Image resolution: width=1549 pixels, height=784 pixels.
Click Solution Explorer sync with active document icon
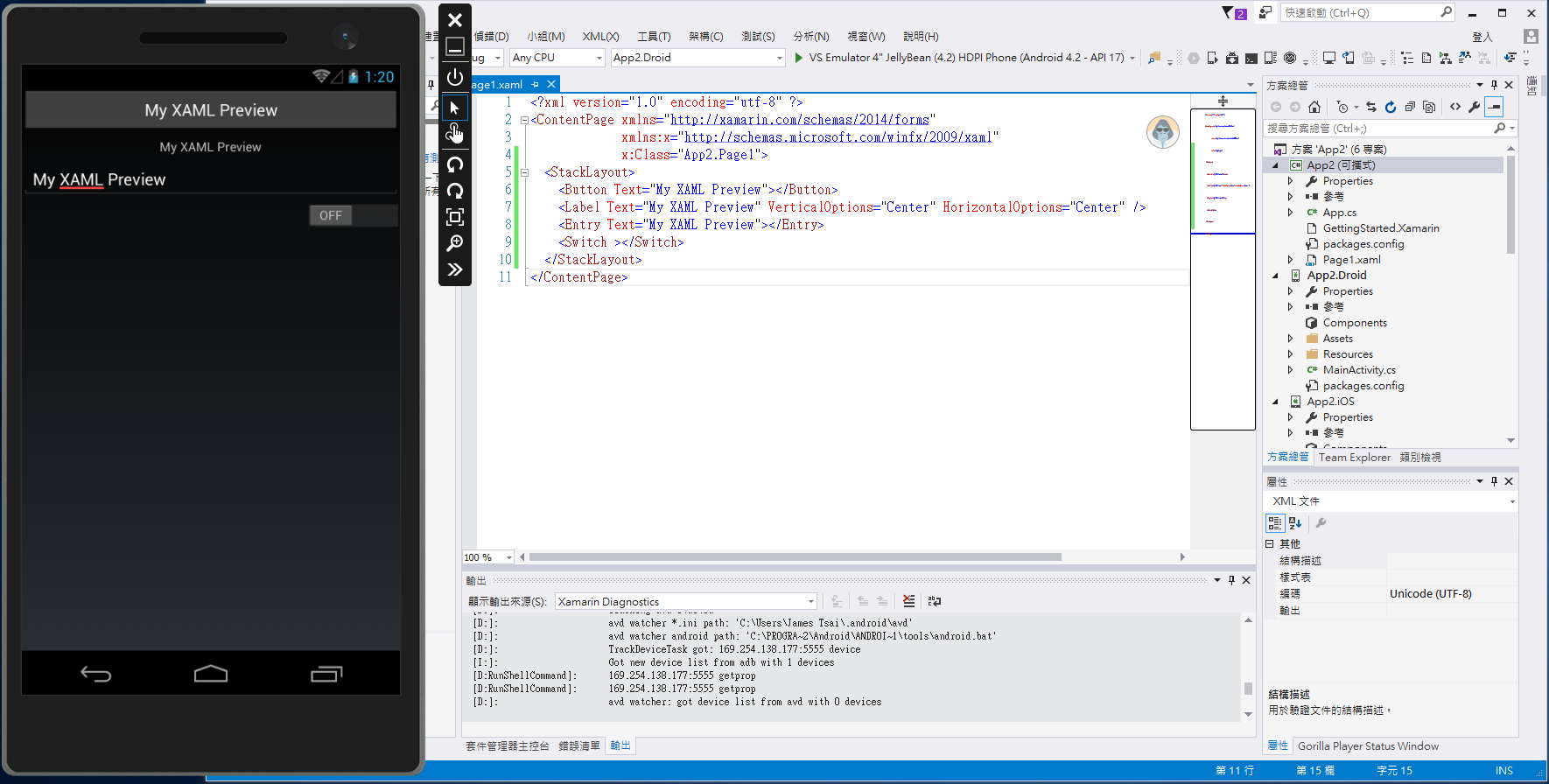[1370, 107]
